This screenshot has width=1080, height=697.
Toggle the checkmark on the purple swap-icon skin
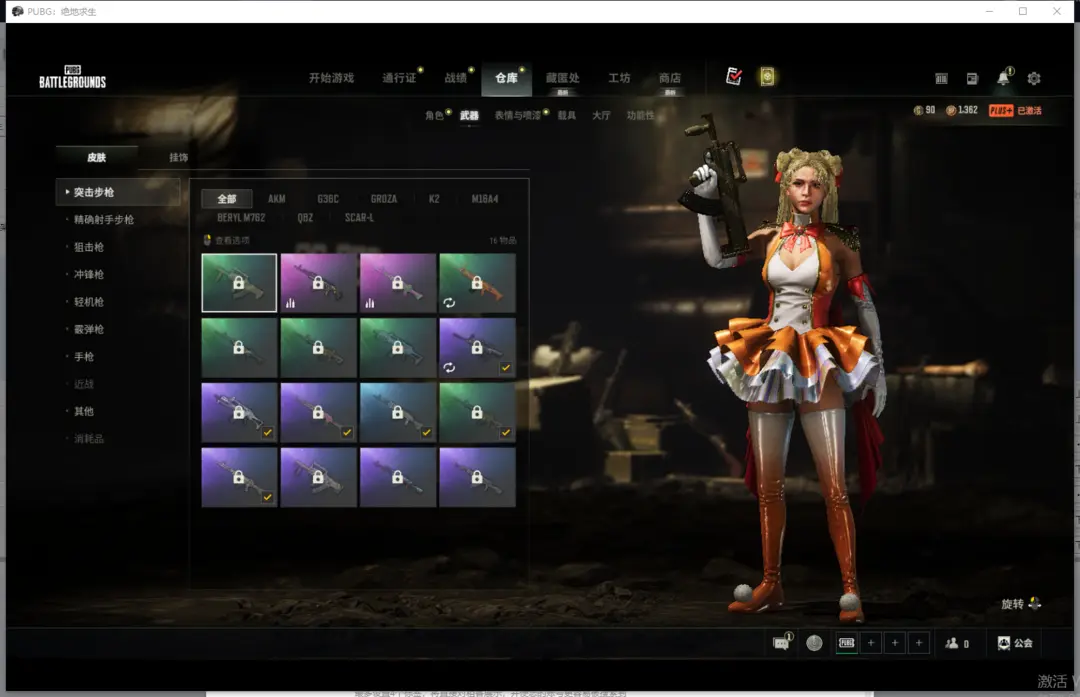click(x=506, y=367)
